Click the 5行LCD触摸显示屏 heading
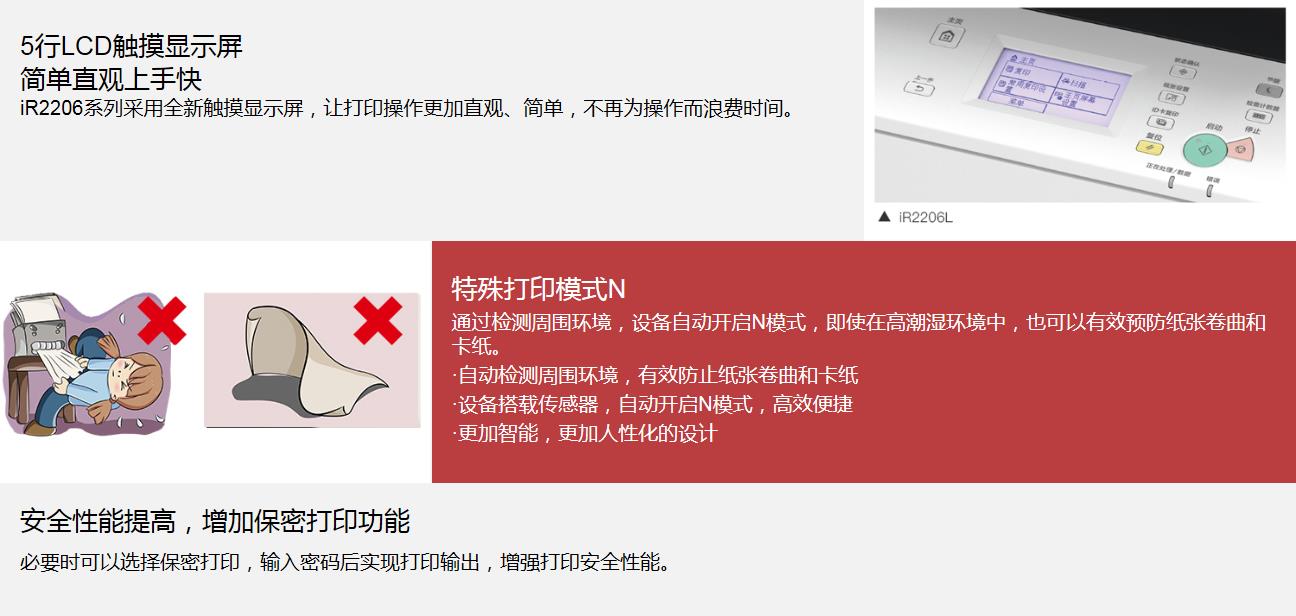Screen dimensions: 1296x616 pyautogui.click(x=131, y=46)
